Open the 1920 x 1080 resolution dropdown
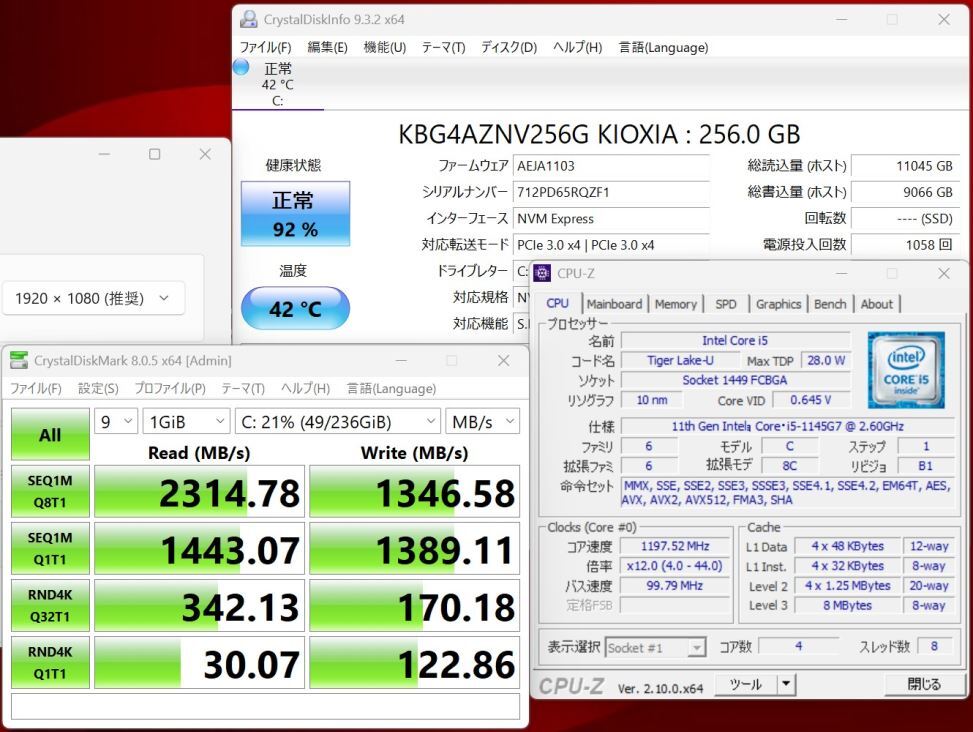973x732 pixels. pos(93,297)
